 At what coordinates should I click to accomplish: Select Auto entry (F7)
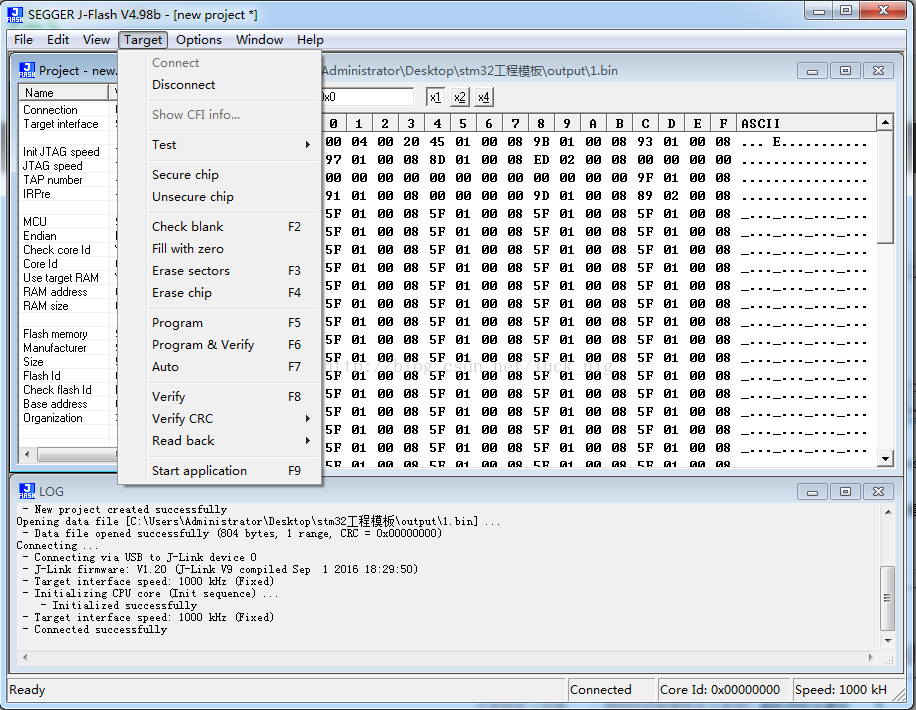point(233,367)
